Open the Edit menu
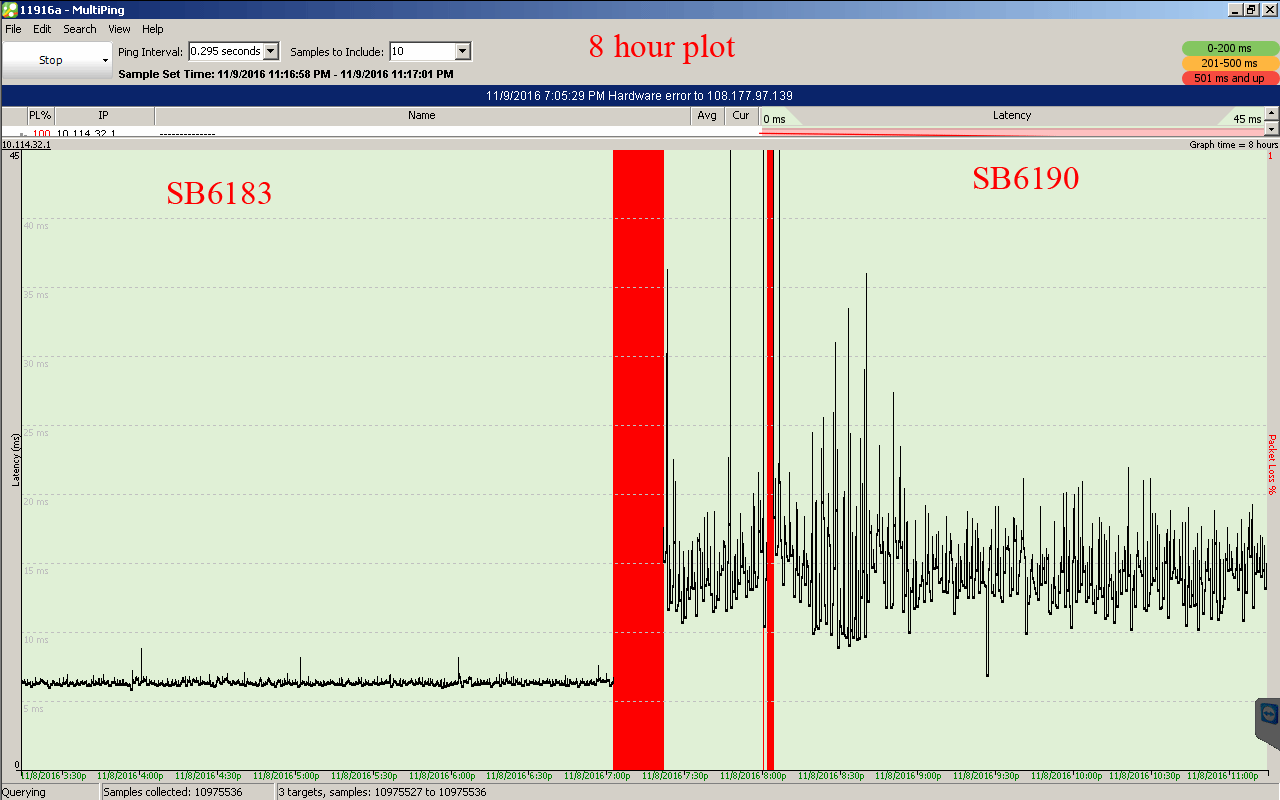Viewport: 1280px width, 800px height. coord(42,29)
